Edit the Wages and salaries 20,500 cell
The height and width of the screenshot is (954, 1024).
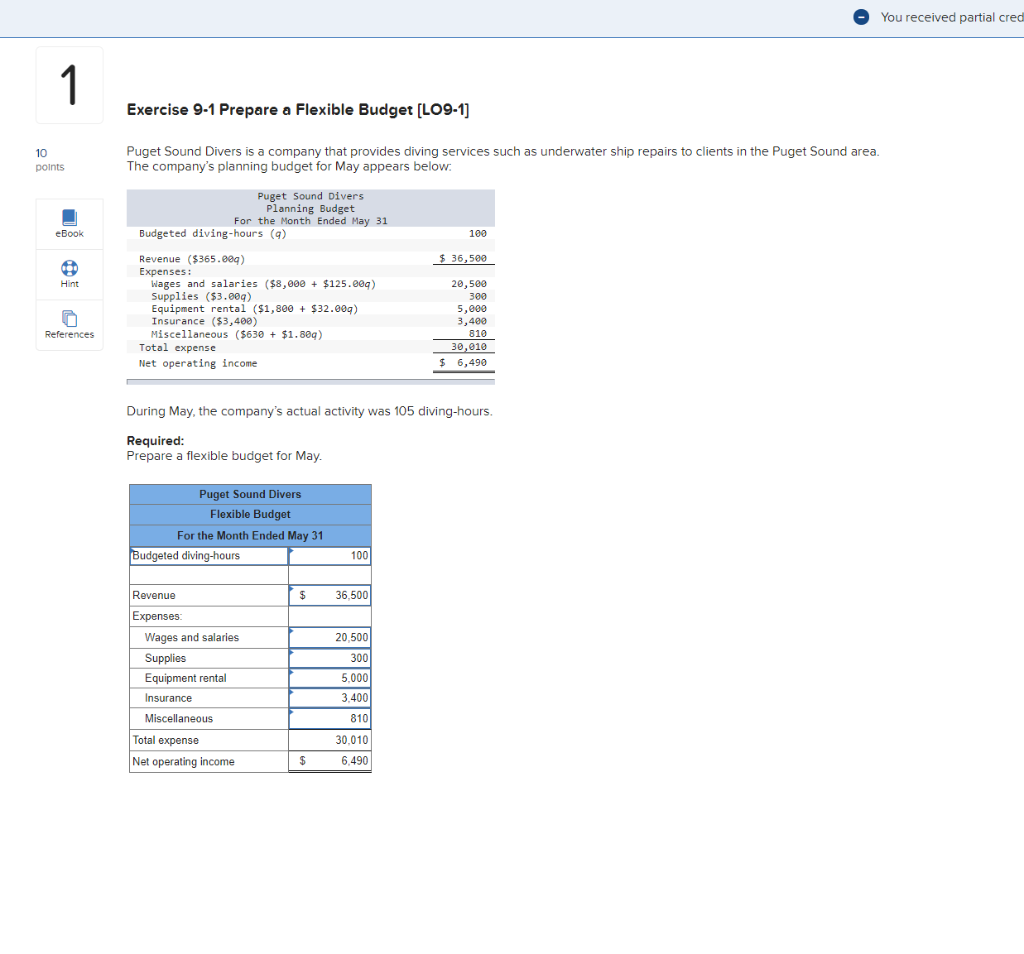click(x=330, y=637)
